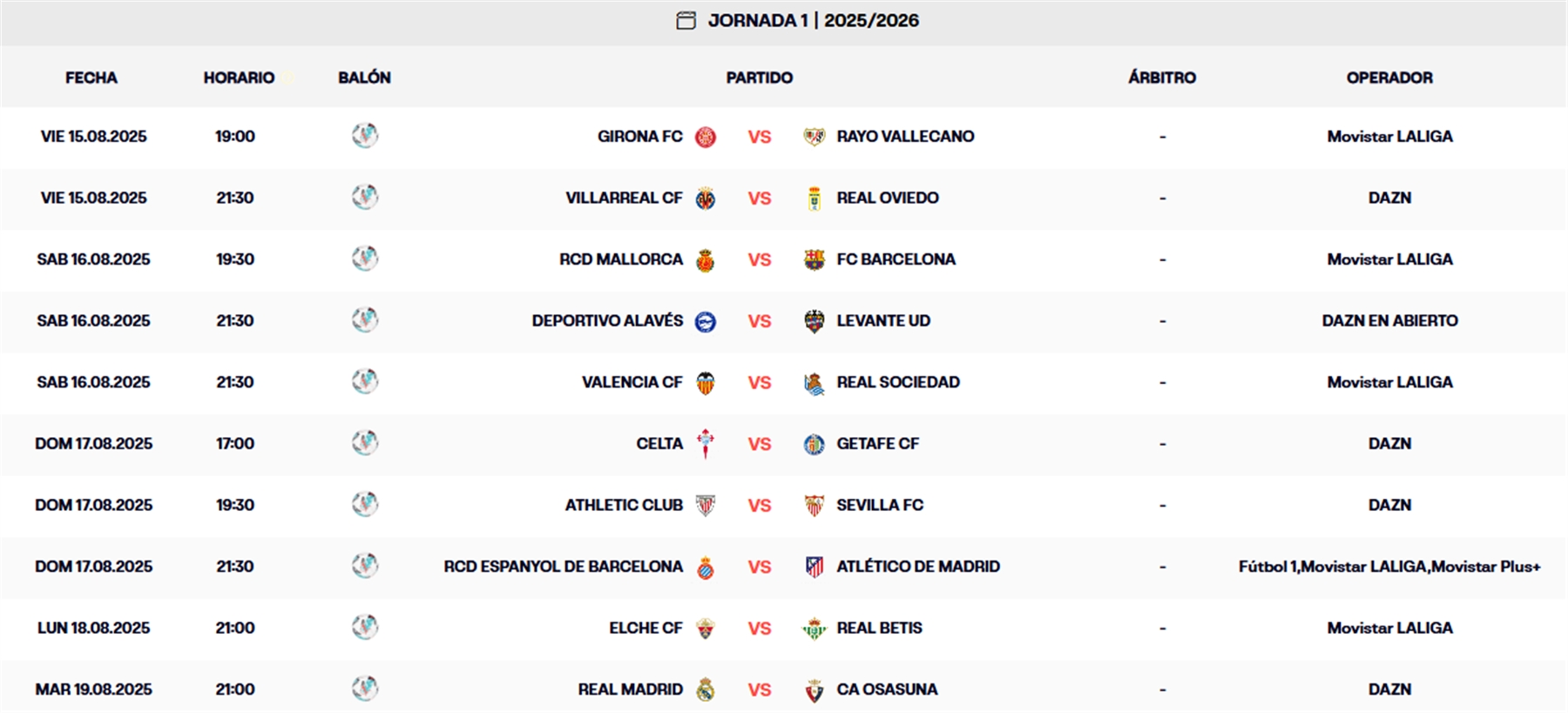1568x713 pixels.
Task: Click the ÁRBITRO column header
Action: coord(1159,77)
